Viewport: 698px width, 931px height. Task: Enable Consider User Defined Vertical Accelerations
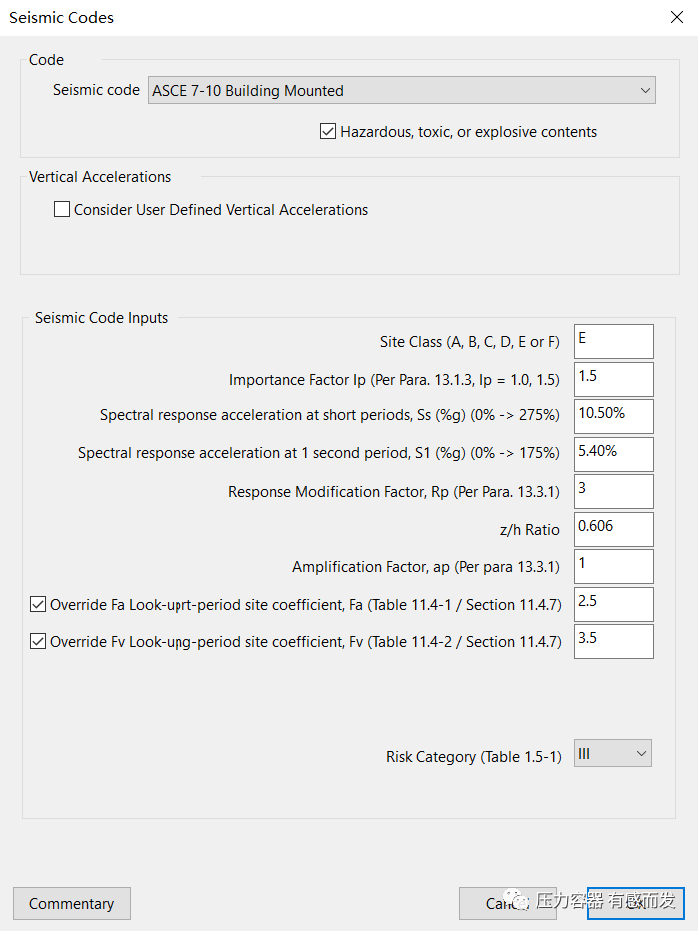62,210
